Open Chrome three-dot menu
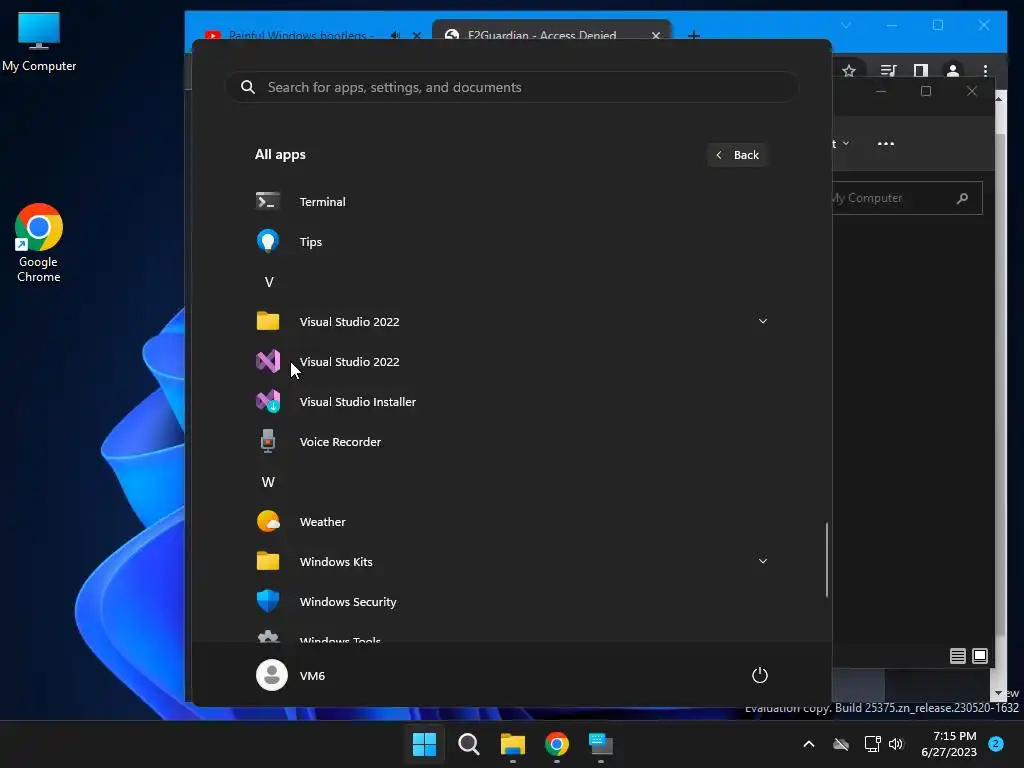Screen dimensions: 1024x768 coord(985,71)
